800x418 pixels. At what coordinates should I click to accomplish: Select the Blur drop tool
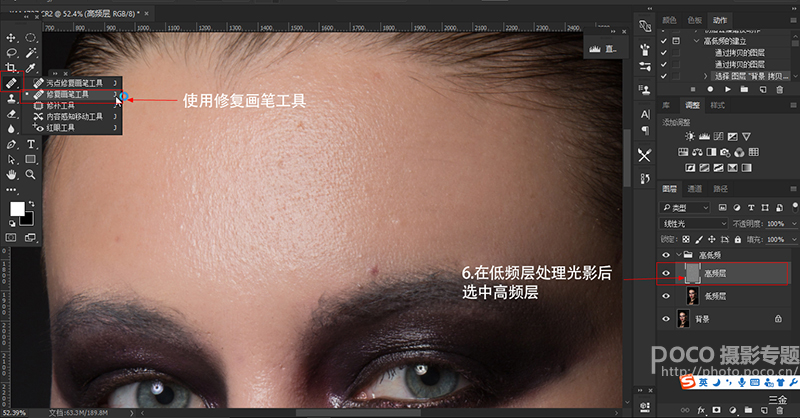[x=11, y=129]
